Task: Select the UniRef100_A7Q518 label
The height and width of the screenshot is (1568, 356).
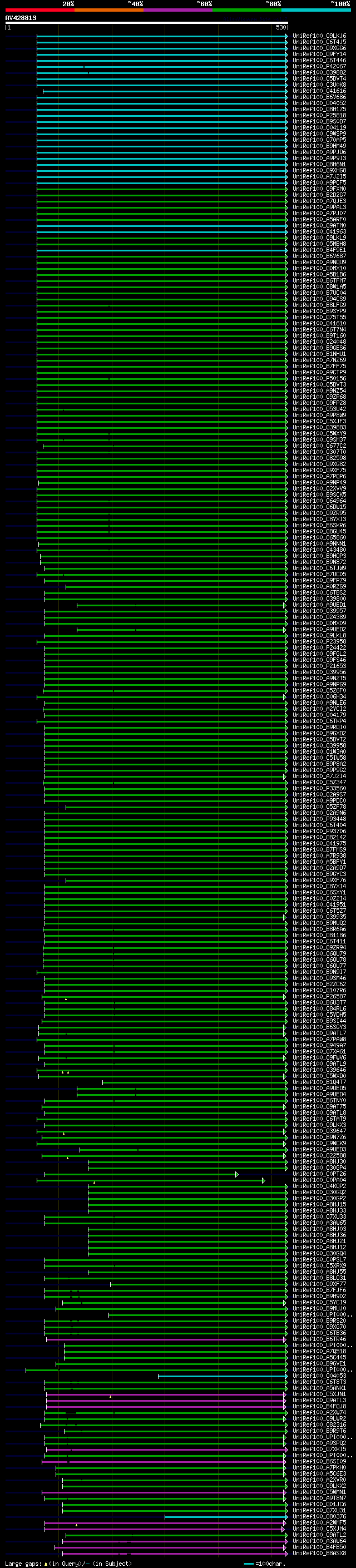Action: 319,1351
